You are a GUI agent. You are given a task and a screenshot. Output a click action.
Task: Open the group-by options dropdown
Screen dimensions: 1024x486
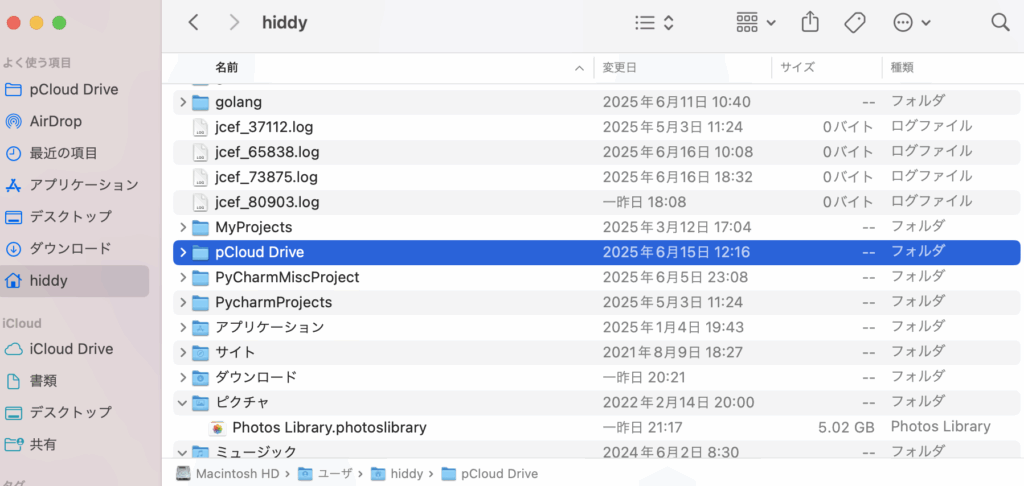[756, 23]
